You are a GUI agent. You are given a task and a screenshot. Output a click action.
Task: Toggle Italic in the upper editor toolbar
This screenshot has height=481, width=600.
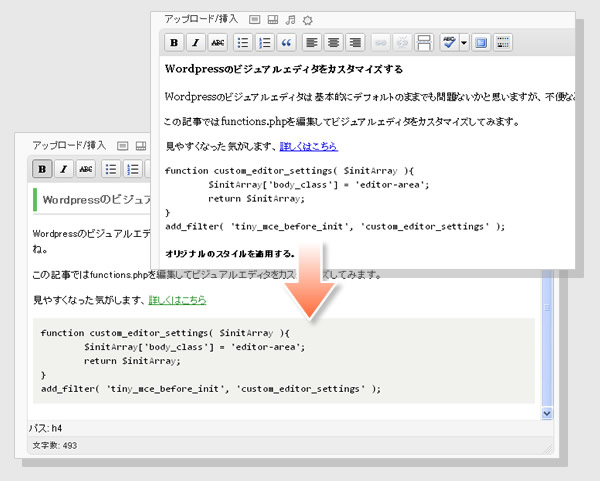click(x=196, y=42)
